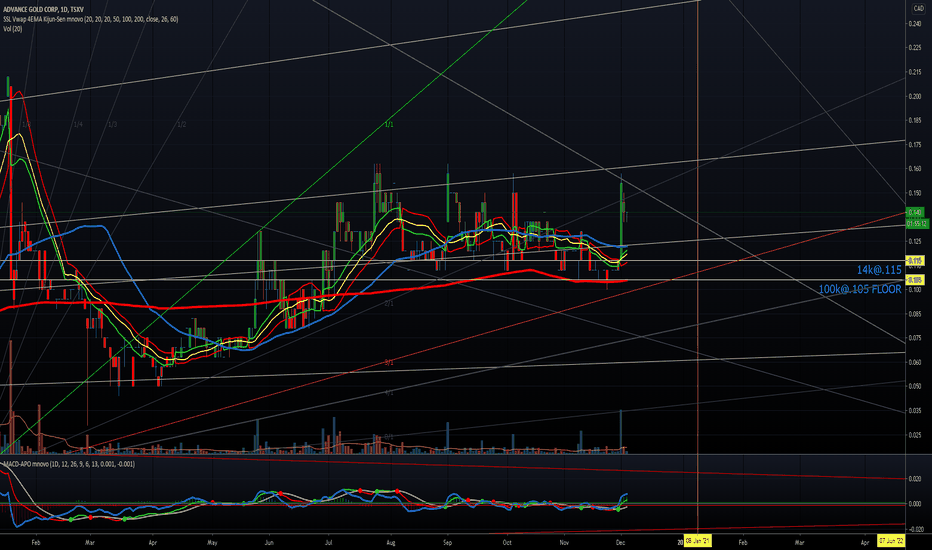Click the 0.160 price scale label

(914, 169)
